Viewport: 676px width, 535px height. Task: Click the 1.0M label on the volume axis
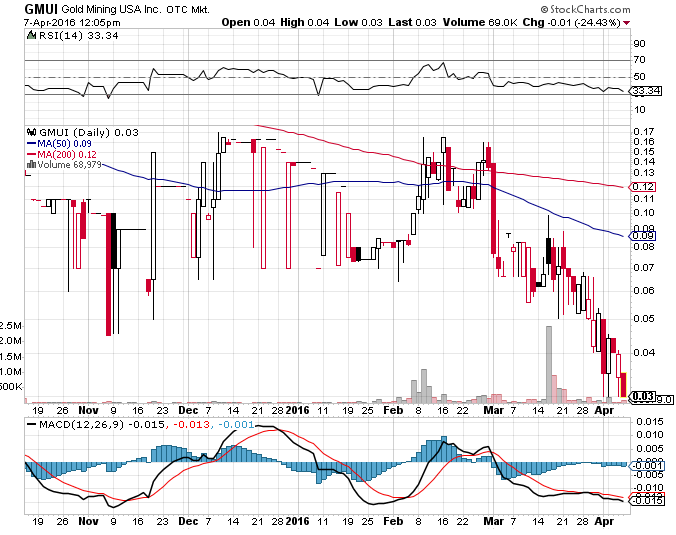coord(11,372)
